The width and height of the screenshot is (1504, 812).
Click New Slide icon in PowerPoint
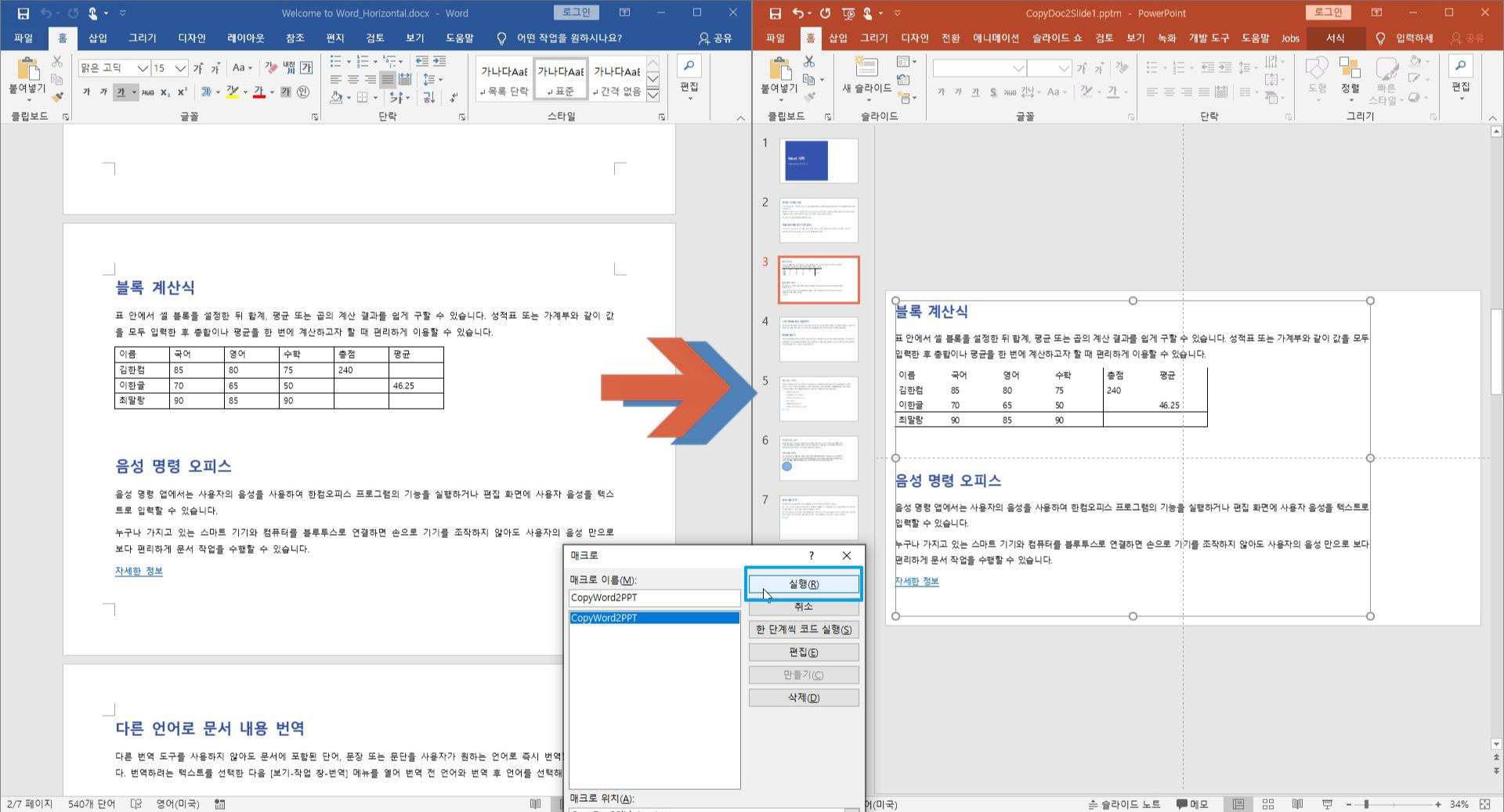866,67
